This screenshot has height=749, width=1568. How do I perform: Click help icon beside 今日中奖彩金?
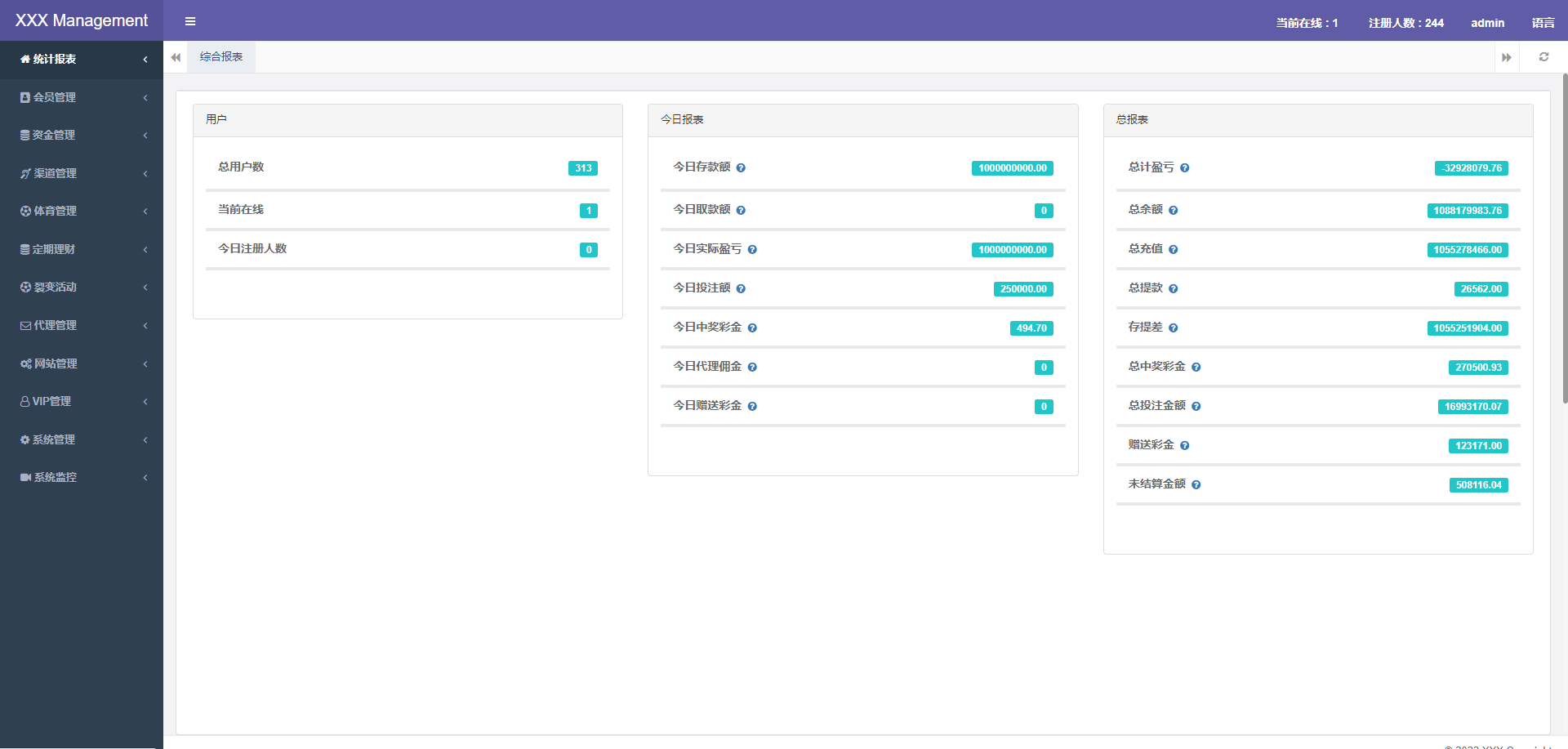coord(752,328)
